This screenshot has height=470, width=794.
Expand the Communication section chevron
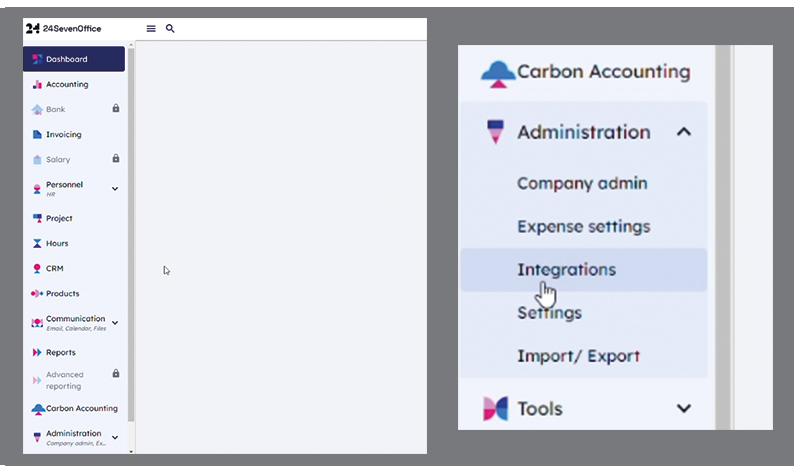coord(115,323)
